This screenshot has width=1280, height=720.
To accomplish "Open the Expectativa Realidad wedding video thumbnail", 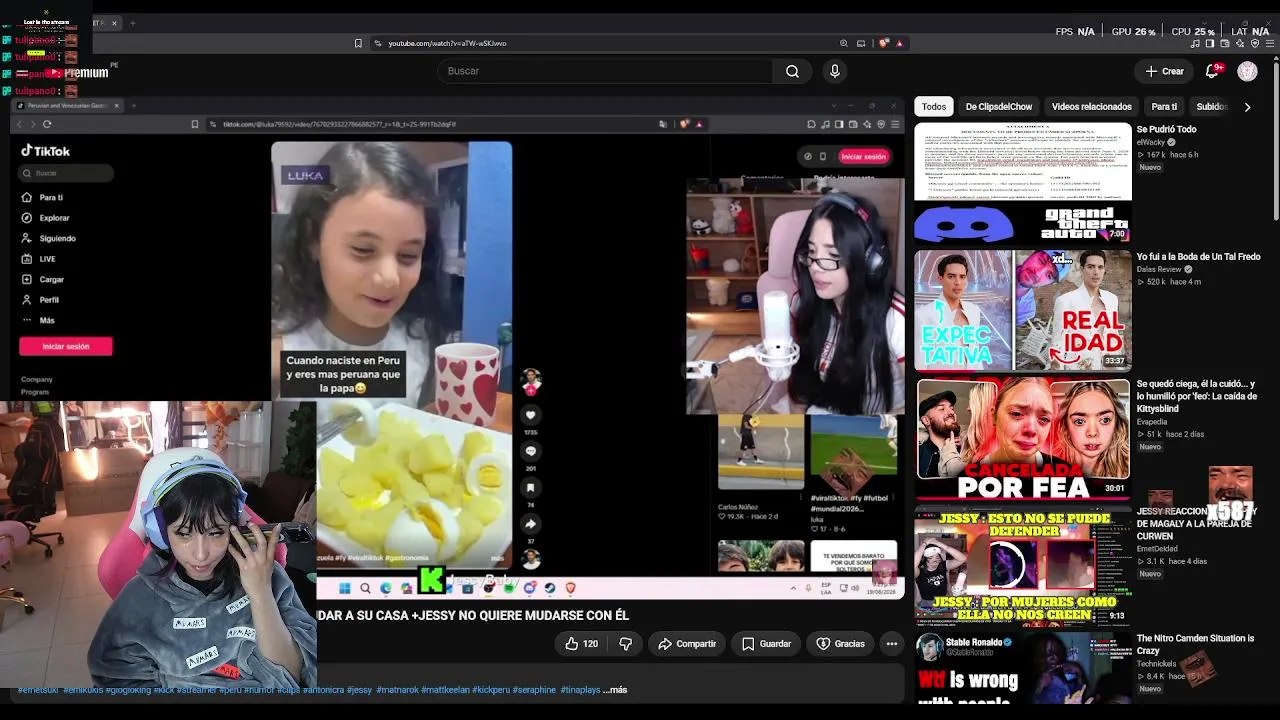I will [x=1023, y=310].
